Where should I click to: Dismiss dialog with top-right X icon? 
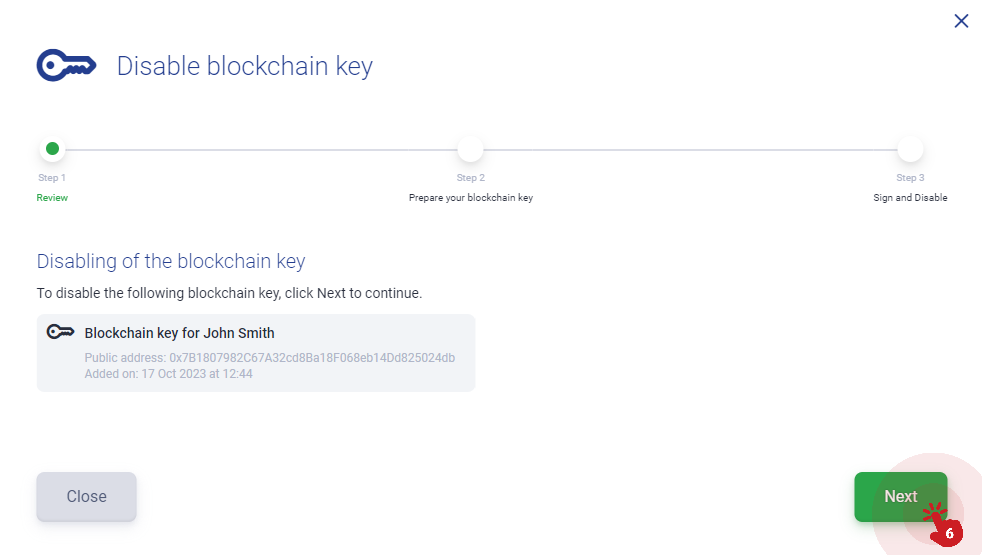point(961,21)
